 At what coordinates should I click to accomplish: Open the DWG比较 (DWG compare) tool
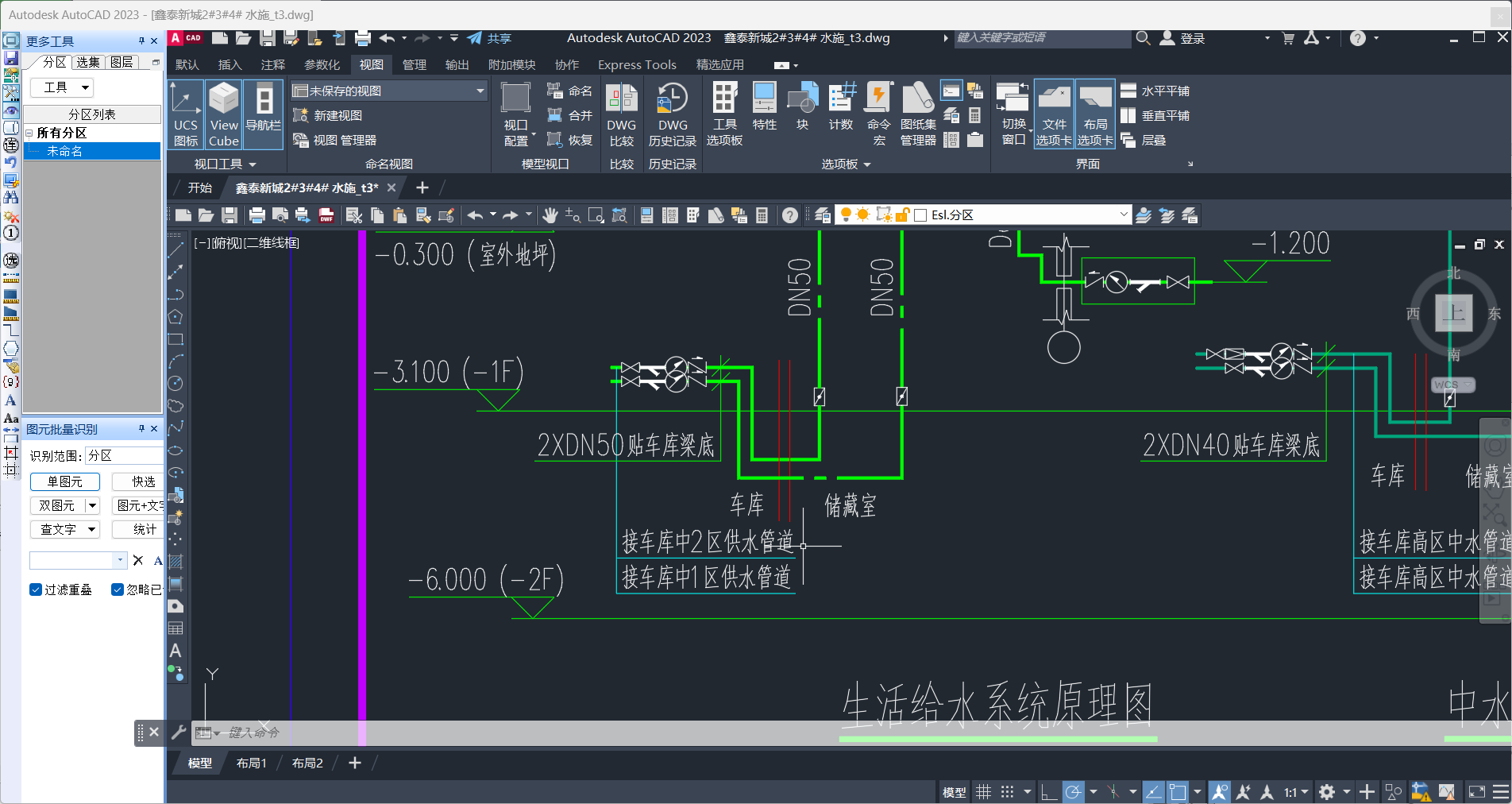(621, 114)
